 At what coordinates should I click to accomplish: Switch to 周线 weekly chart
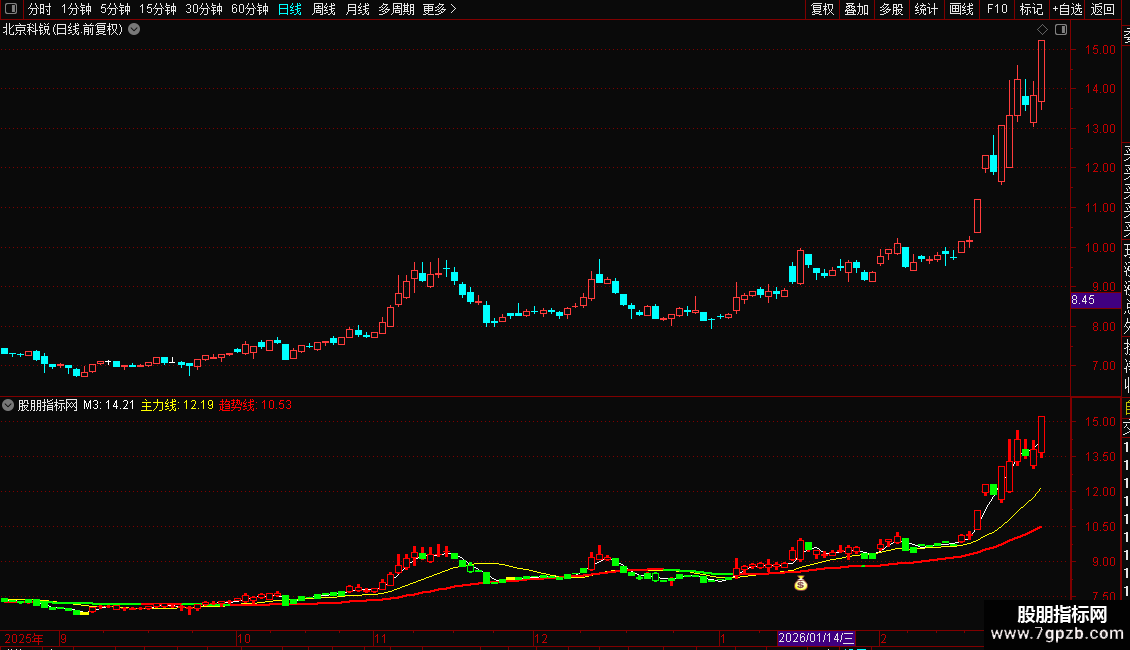[x=324, y=9]
